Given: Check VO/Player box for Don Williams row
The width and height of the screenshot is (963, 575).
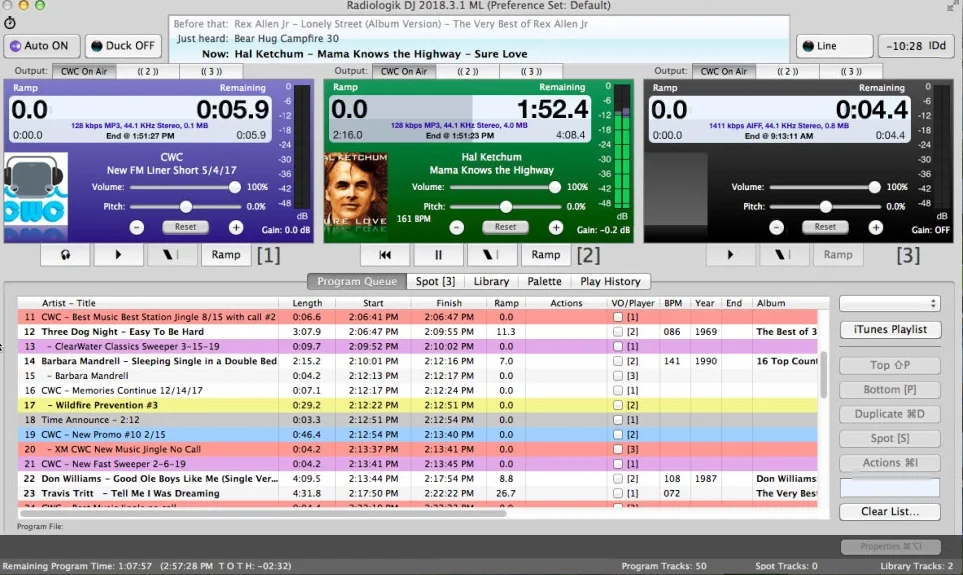Looking at the screenshot, I should pos(618,479).
